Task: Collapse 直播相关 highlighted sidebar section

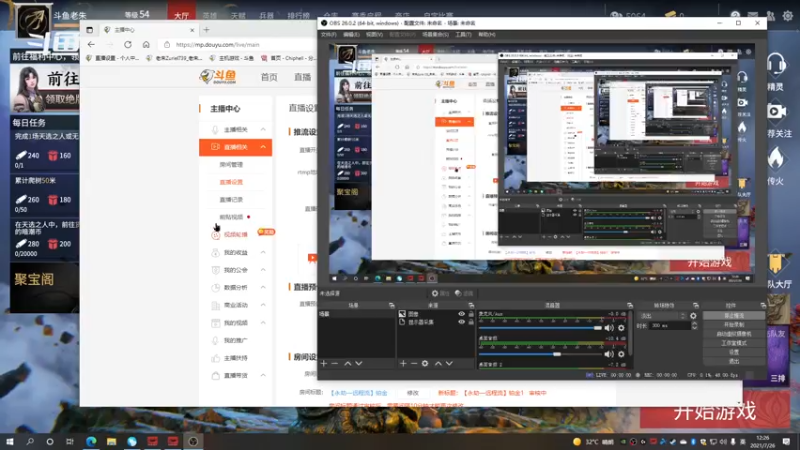Action: (263, 147)
